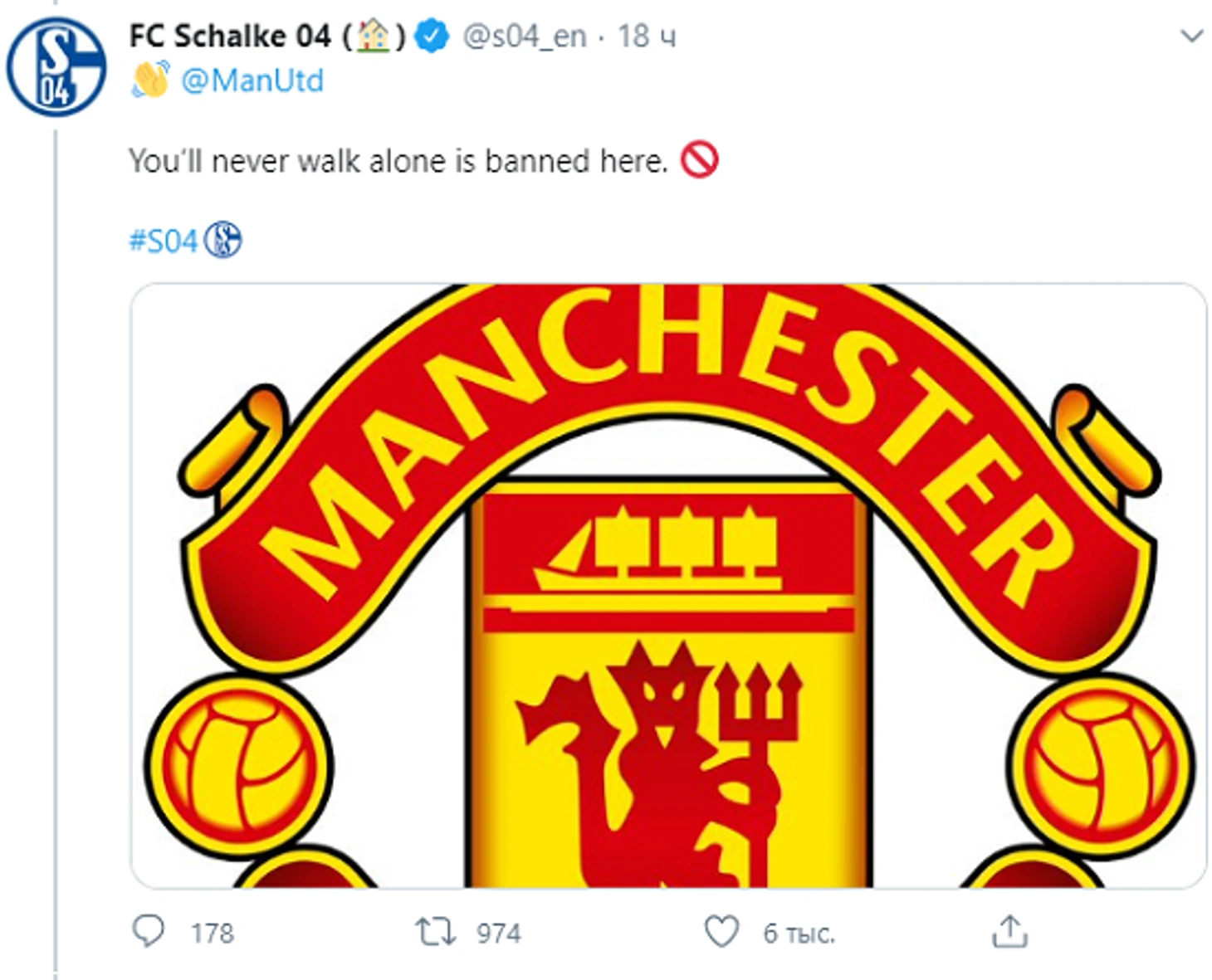Open the #S04 hashtag link

[163, 241]
